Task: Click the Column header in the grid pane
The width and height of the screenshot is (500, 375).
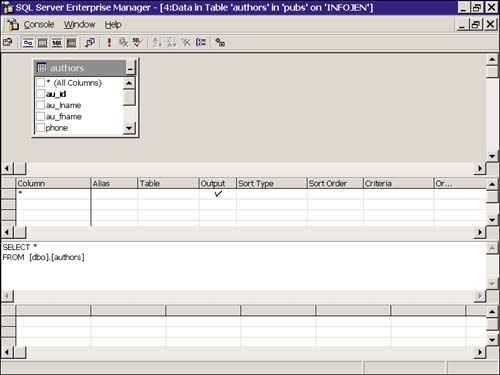Action: click(53, 183)
